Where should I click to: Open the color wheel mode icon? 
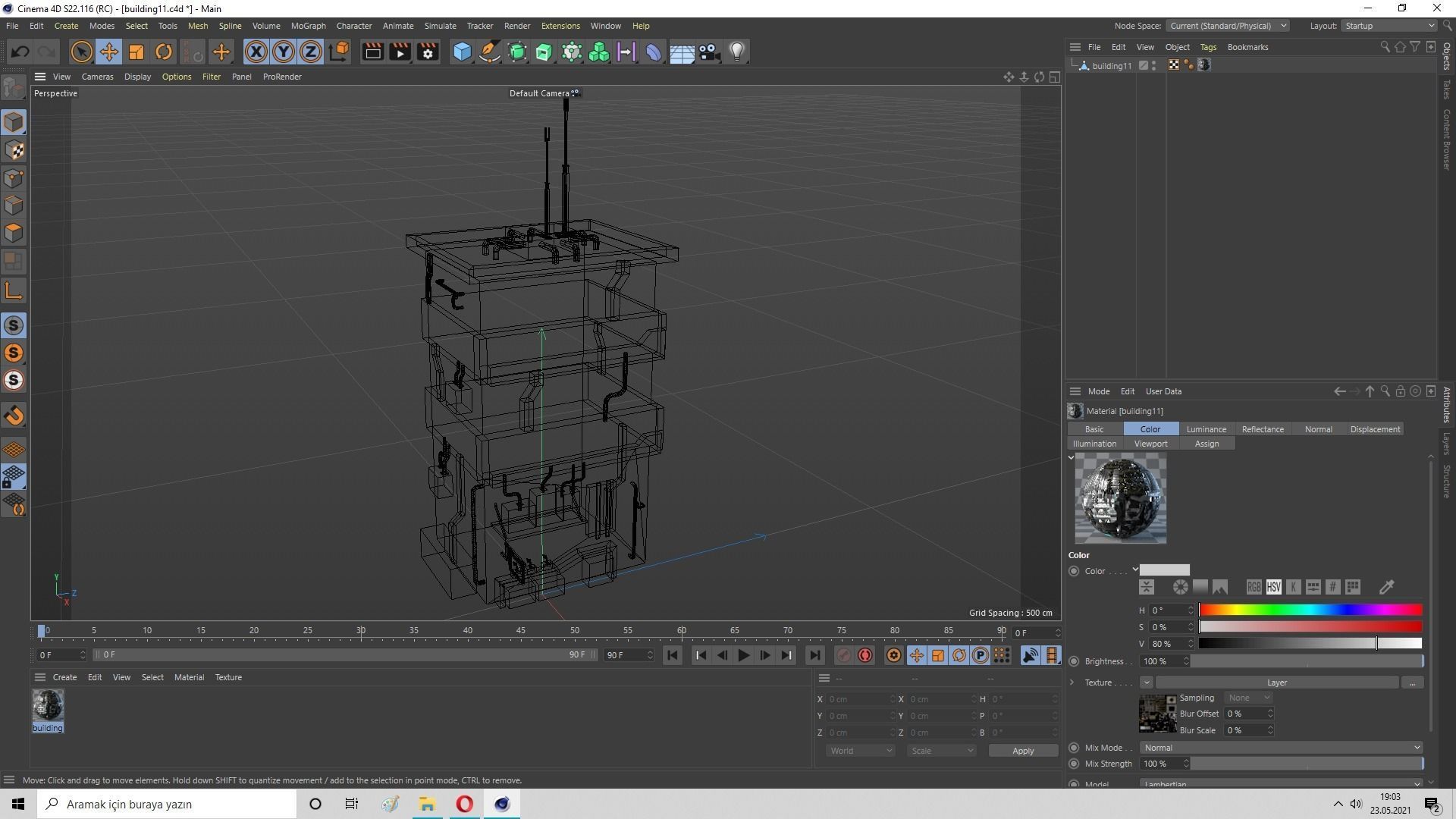pos(1180,587)
